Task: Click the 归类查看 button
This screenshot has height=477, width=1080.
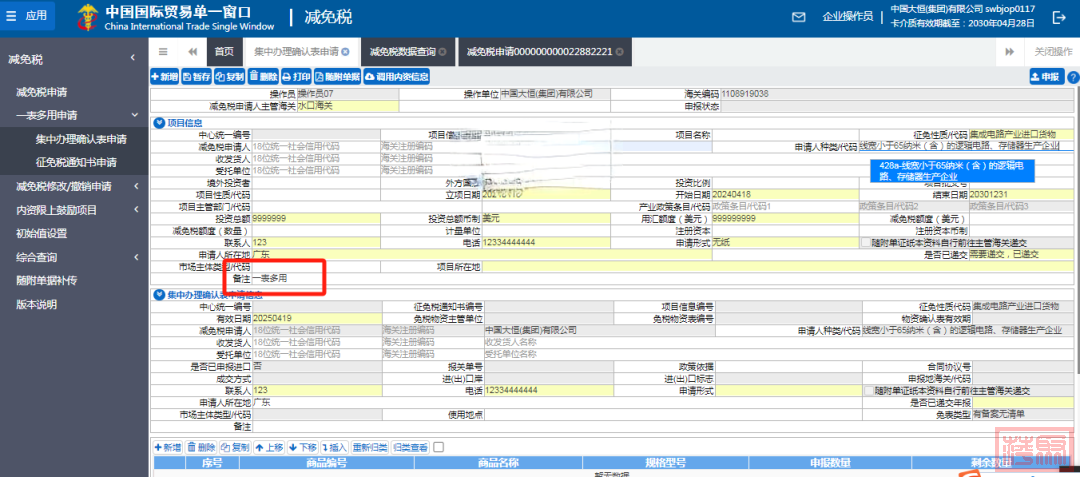Action: click(x=411, y=447)
